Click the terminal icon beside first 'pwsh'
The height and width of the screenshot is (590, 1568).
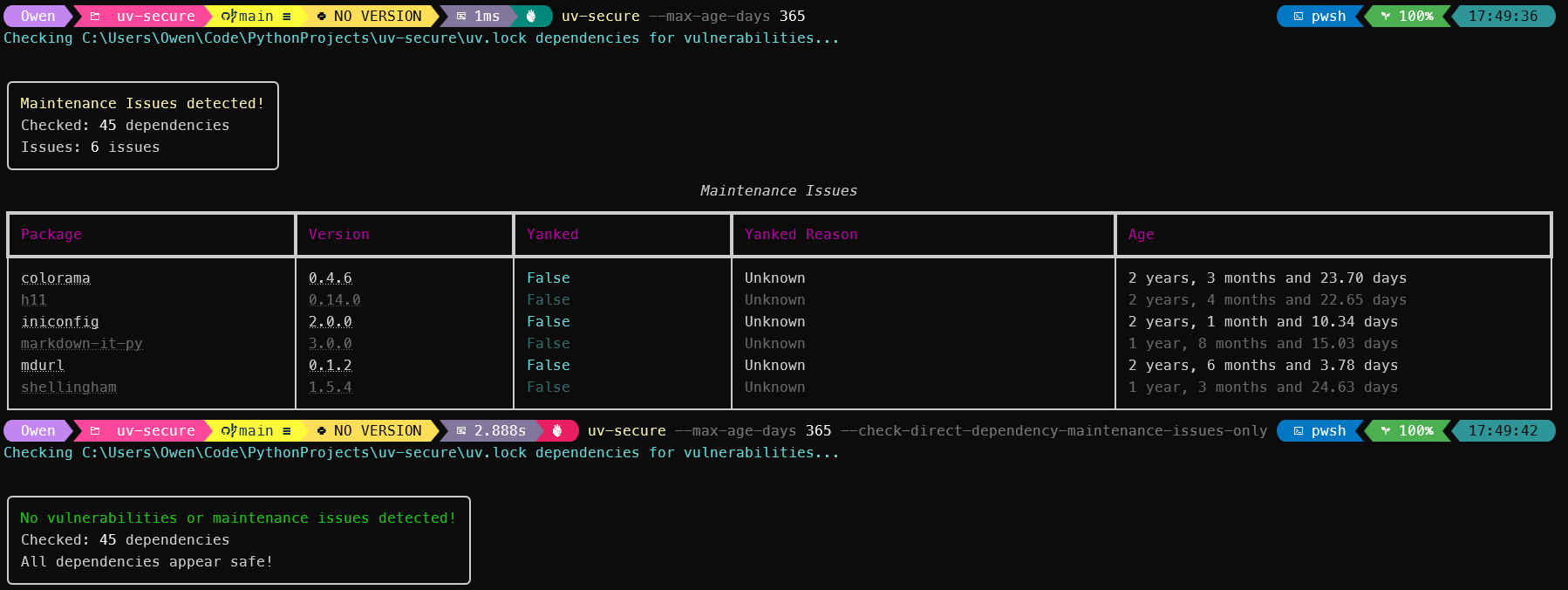(x=1299, y=17)
